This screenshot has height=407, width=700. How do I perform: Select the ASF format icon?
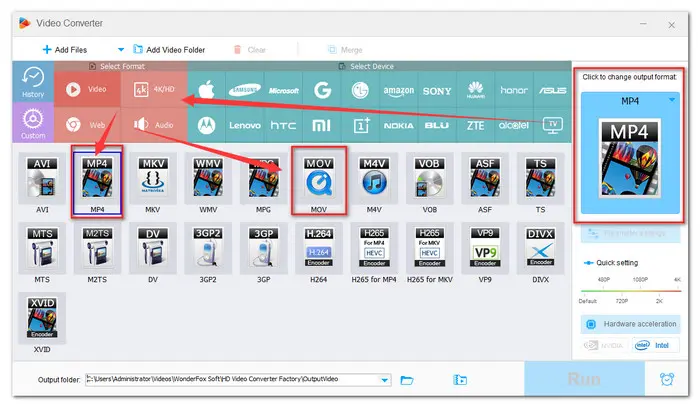pyautogui.click(x=485, y=178)
